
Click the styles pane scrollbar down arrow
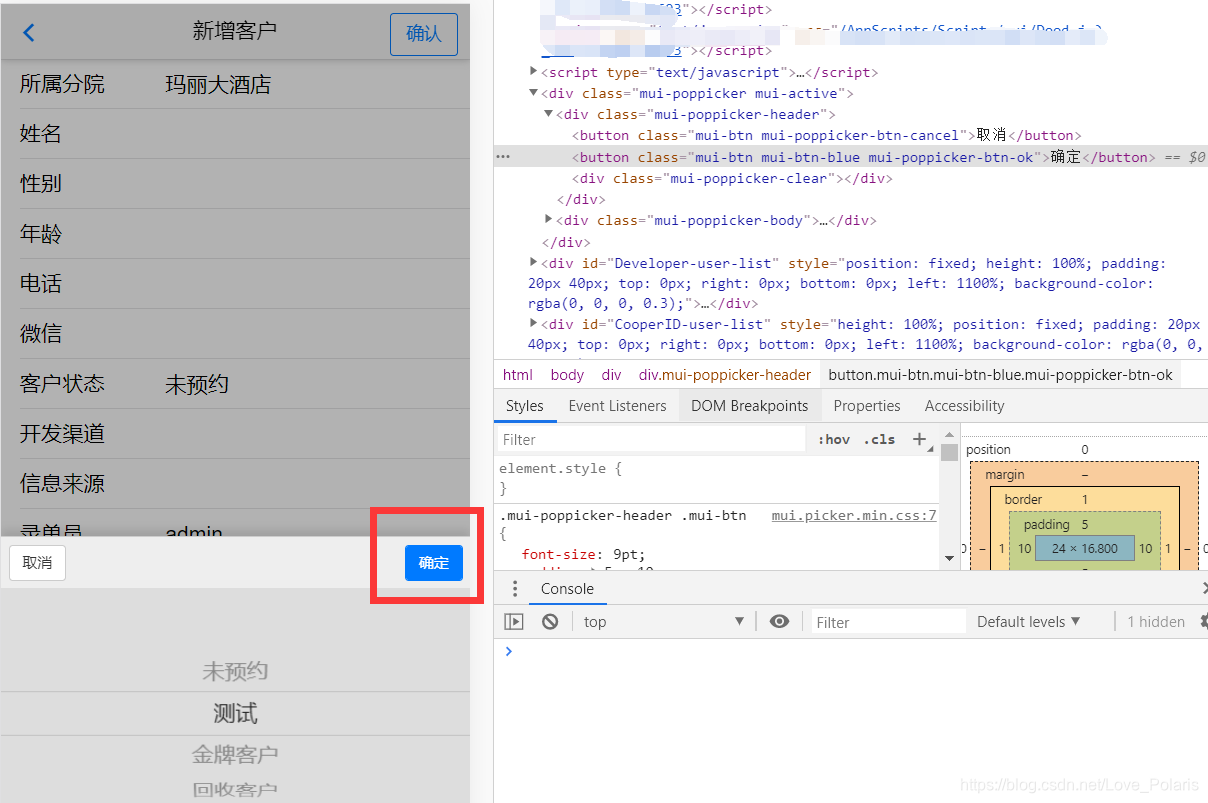pos(950,558)
